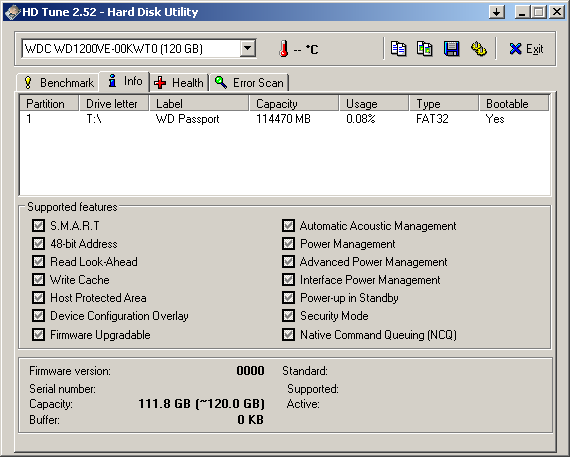Switch to the Benchmark tab
Screen dimensions: 570x457
click(59, 83)
